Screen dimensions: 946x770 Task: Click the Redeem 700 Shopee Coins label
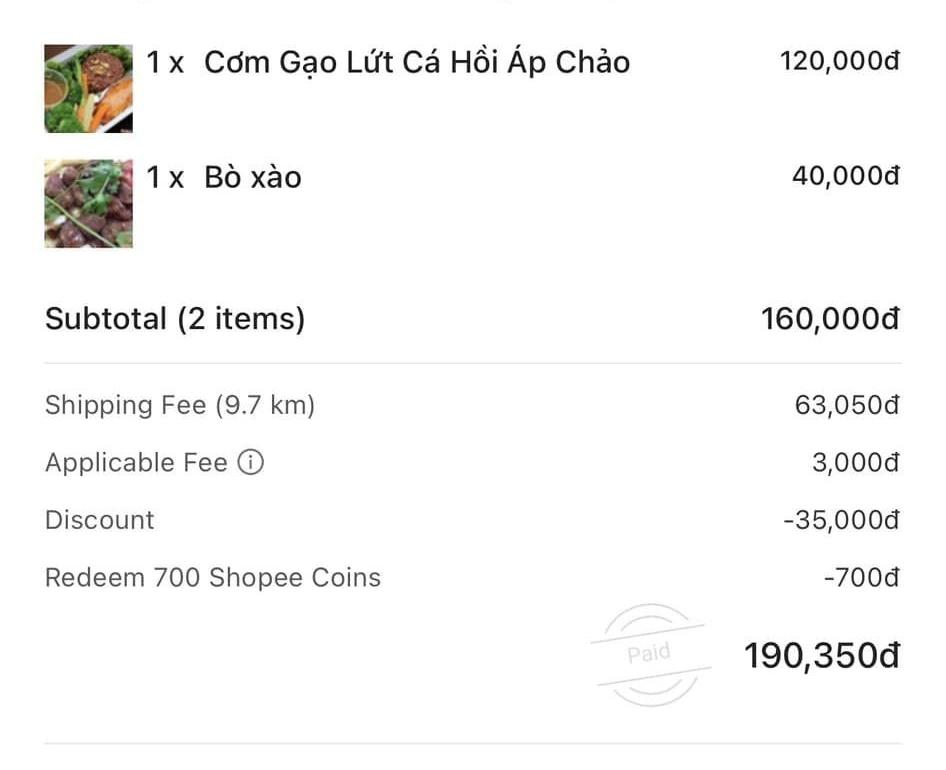(213, 577)
